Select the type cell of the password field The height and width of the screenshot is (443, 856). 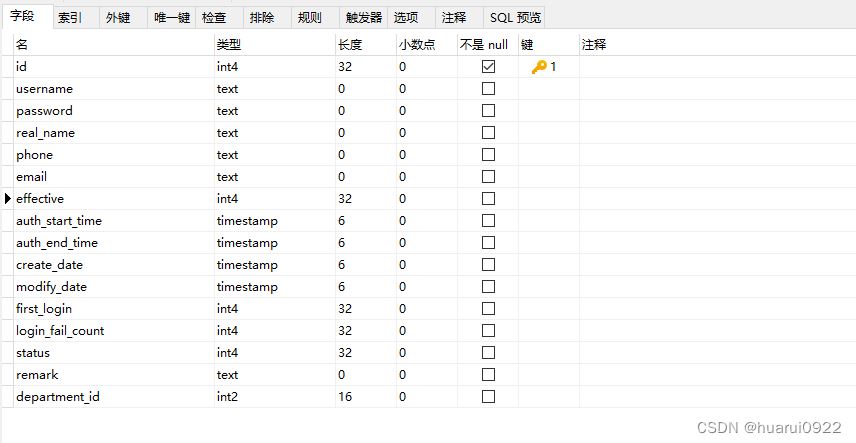click(x=275, y=111)
